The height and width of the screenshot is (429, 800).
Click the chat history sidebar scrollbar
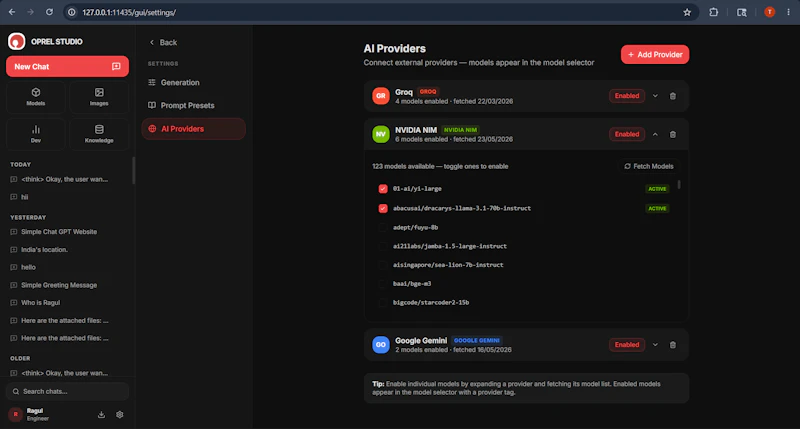click(x=134, y=170)
